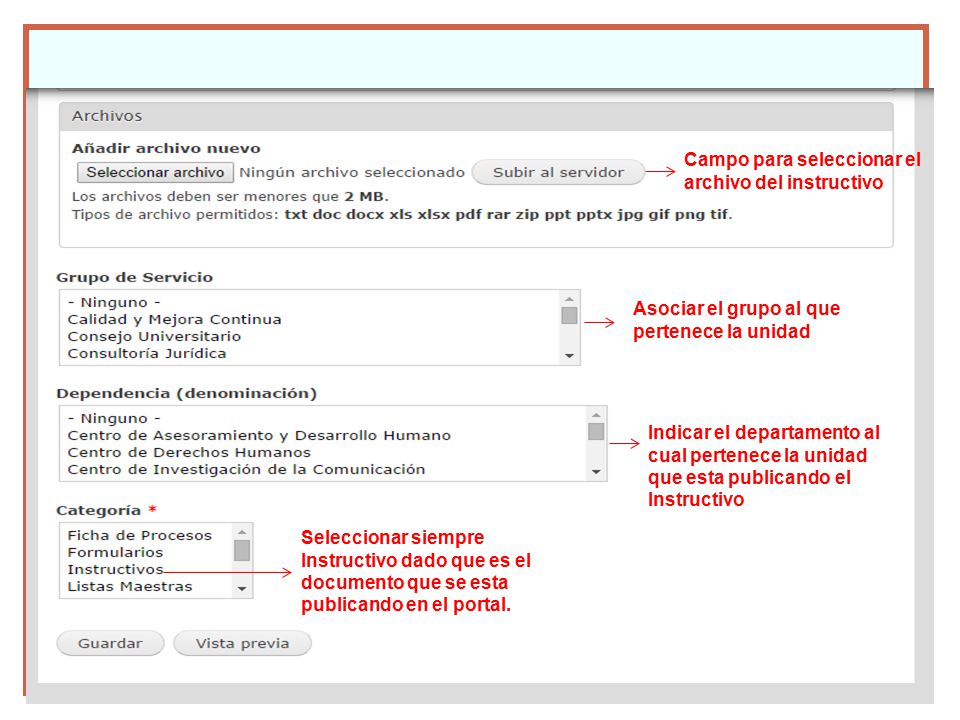This screenshot has width=960, height=720.
Task: Select Consultoría Jurídica option
Action: click(310, 354)
